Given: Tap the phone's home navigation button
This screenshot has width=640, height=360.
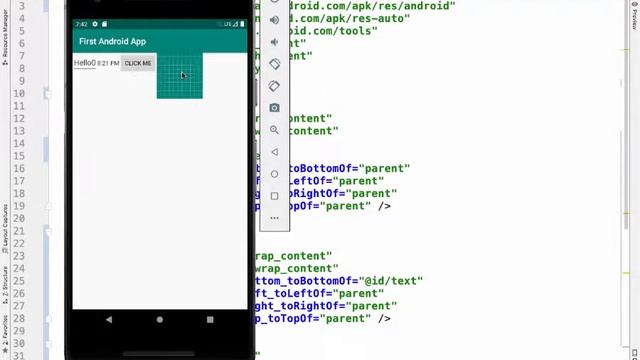Looking at the screenshot, I should [x=160, y=320].
